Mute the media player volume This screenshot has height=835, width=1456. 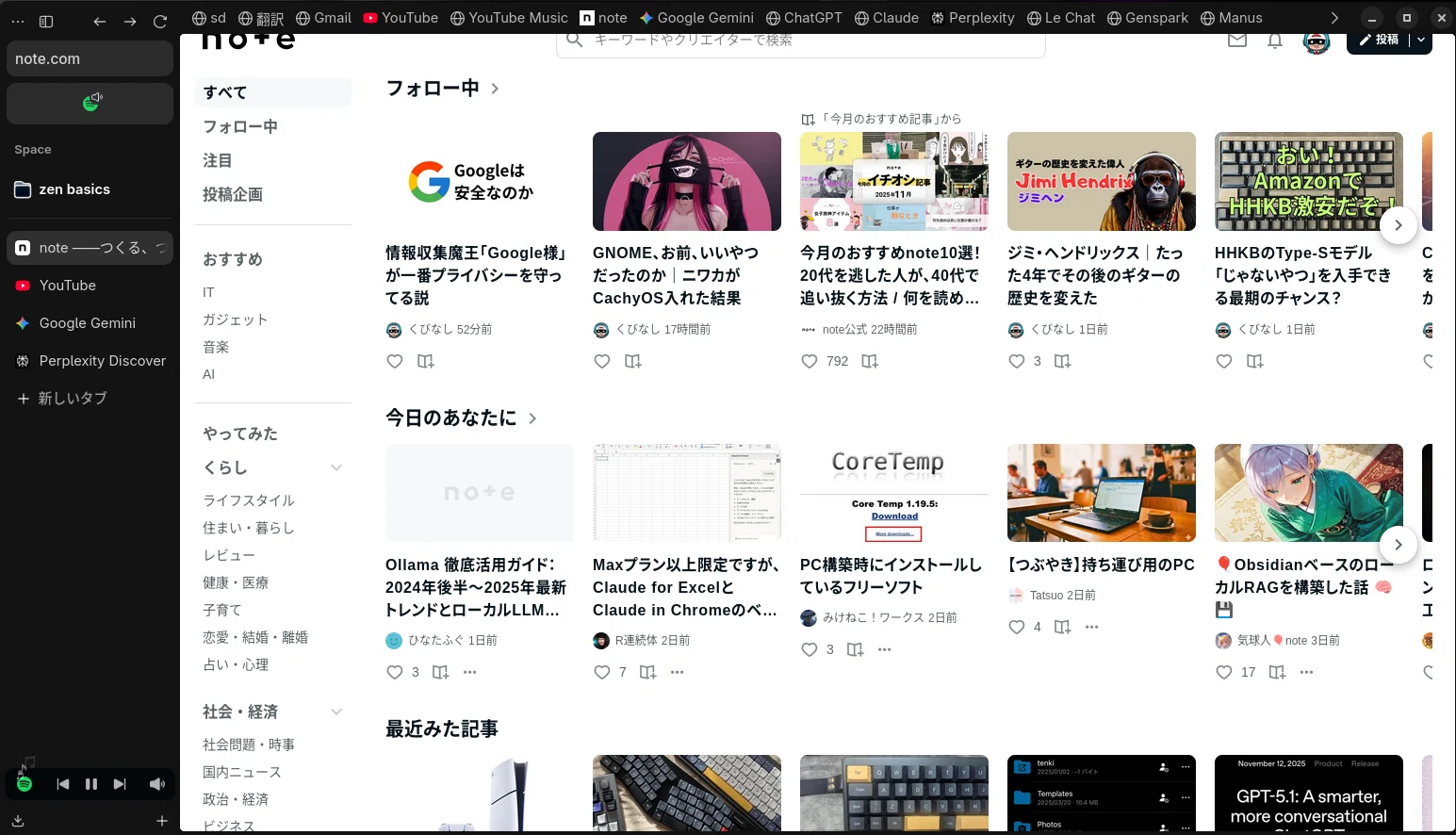[x=156, y=784]
